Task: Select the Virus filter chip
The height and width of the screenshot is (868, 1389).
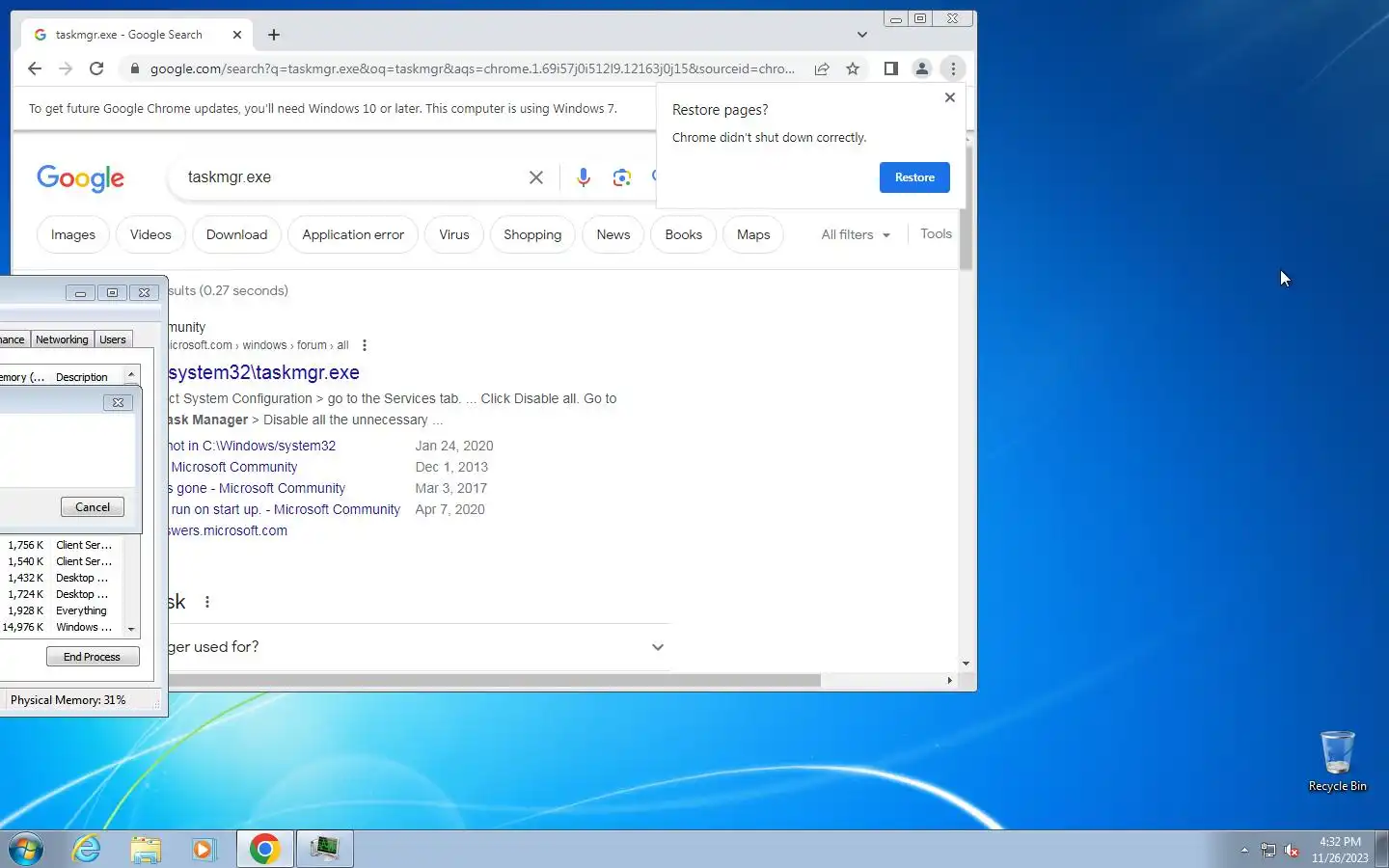Action: [454, 234]
